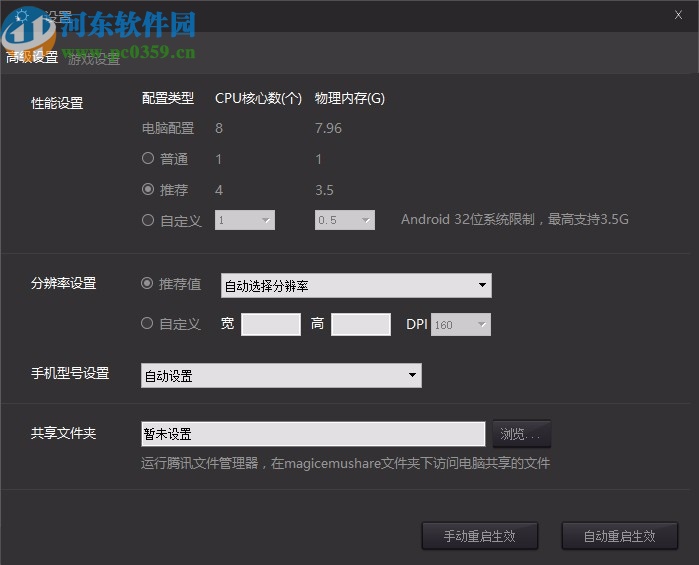This screenshot has width=699, height=565.
Task: Click the 电脑配置 row label
Action: click(168, 128)
